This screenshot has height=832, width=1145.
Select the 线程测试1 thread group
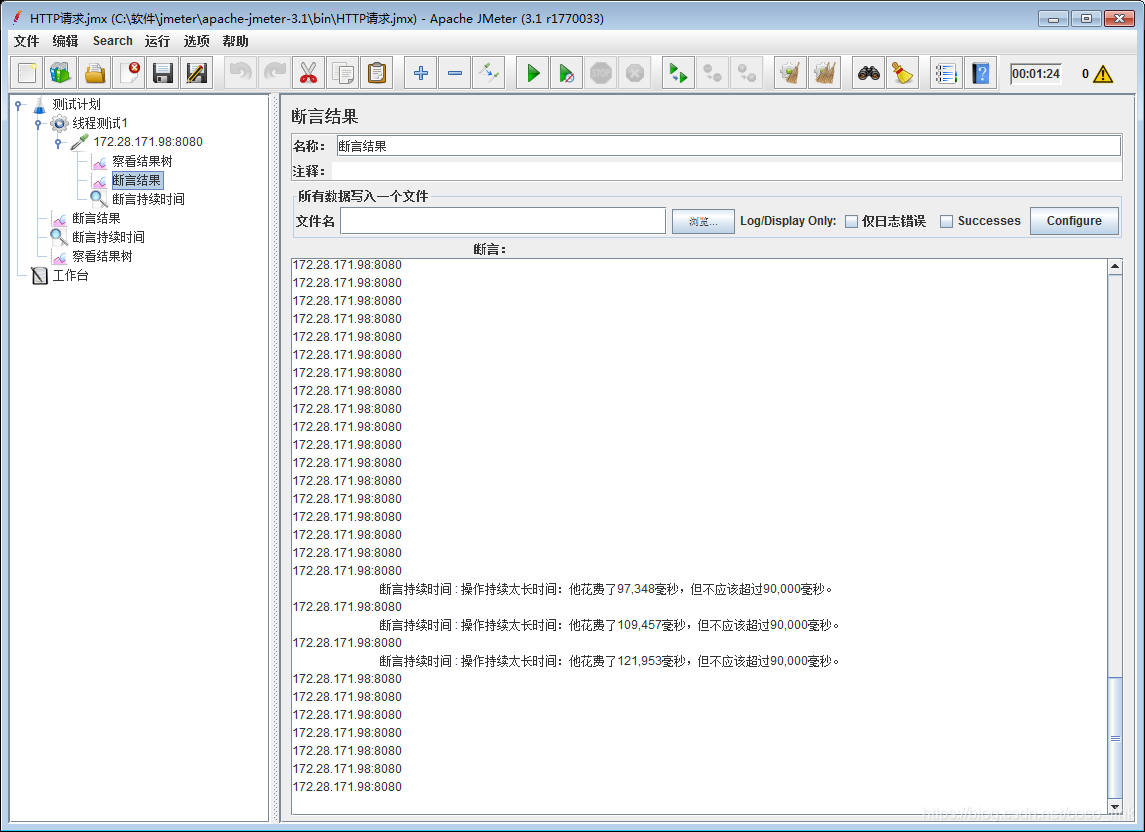99,123
